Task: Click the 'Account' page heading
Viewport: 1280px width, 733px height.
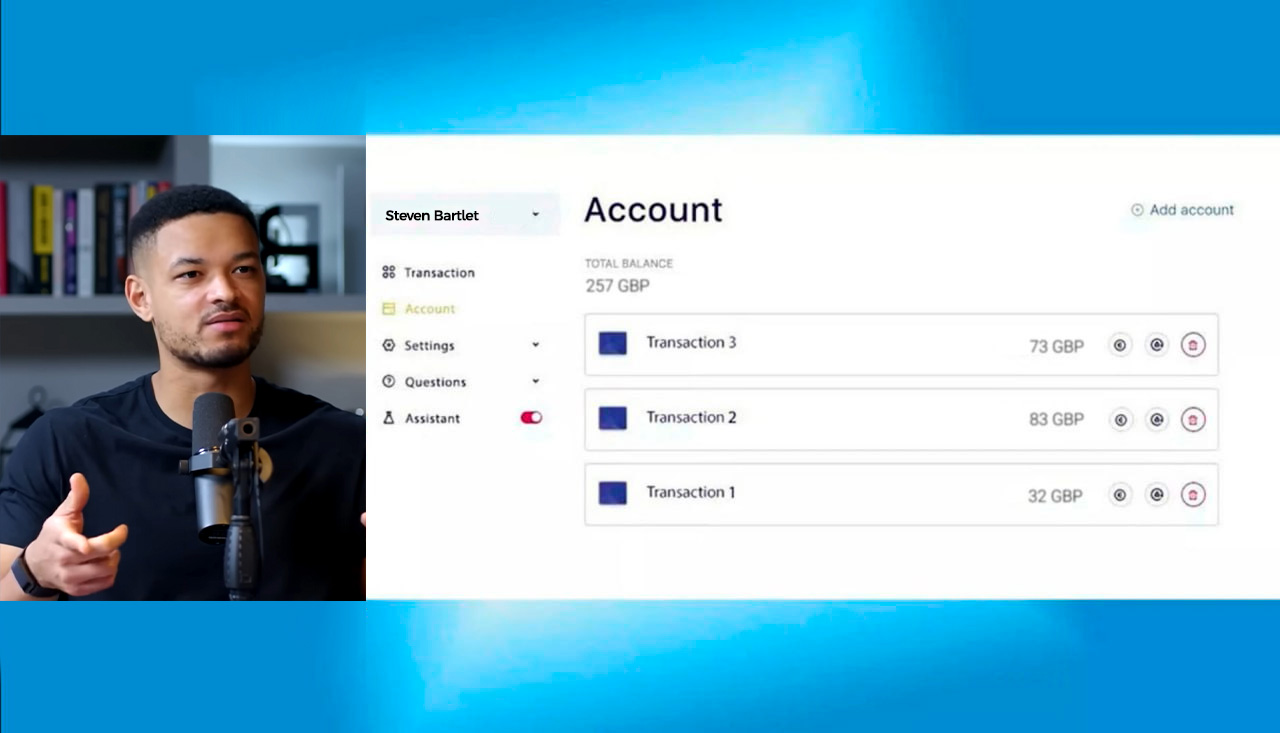Action: pos(653,210)
